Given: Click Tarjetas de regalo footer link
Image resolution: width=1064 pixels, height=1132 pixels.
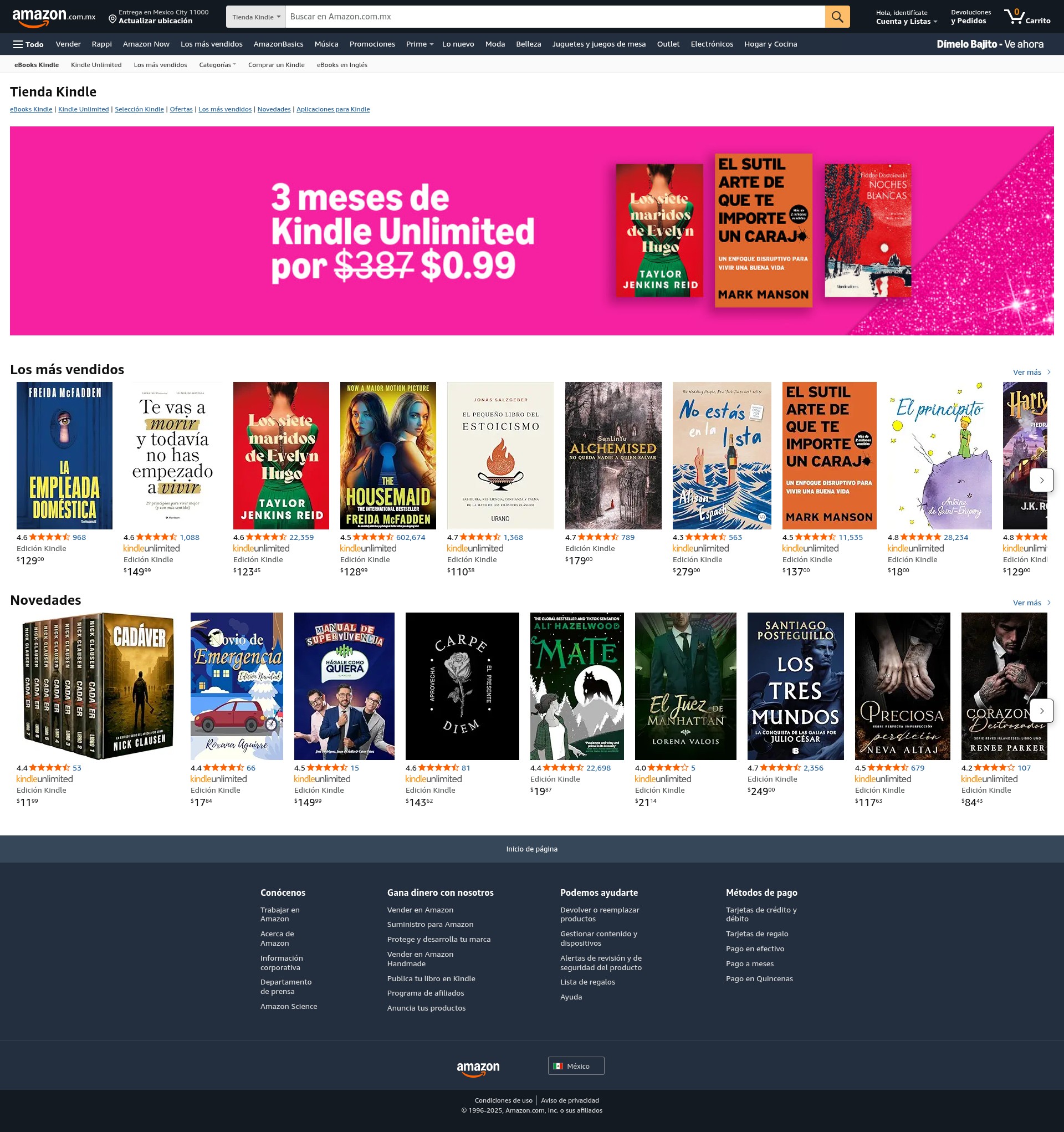Looking at the screenshot, I should pyautogui.click(x=756, y=934).
